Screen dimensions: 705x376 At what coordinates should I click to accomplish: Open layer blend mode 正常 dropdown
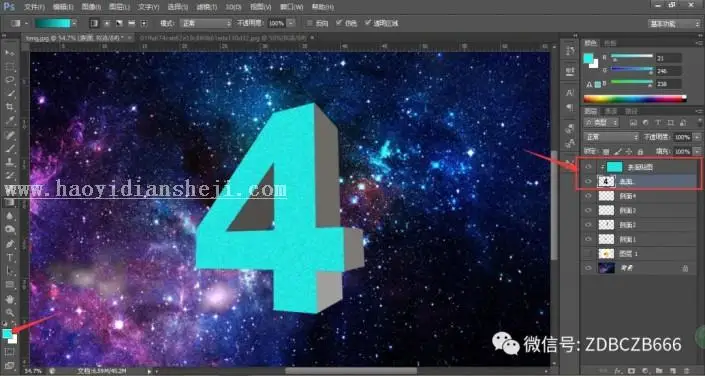[611, 137]
